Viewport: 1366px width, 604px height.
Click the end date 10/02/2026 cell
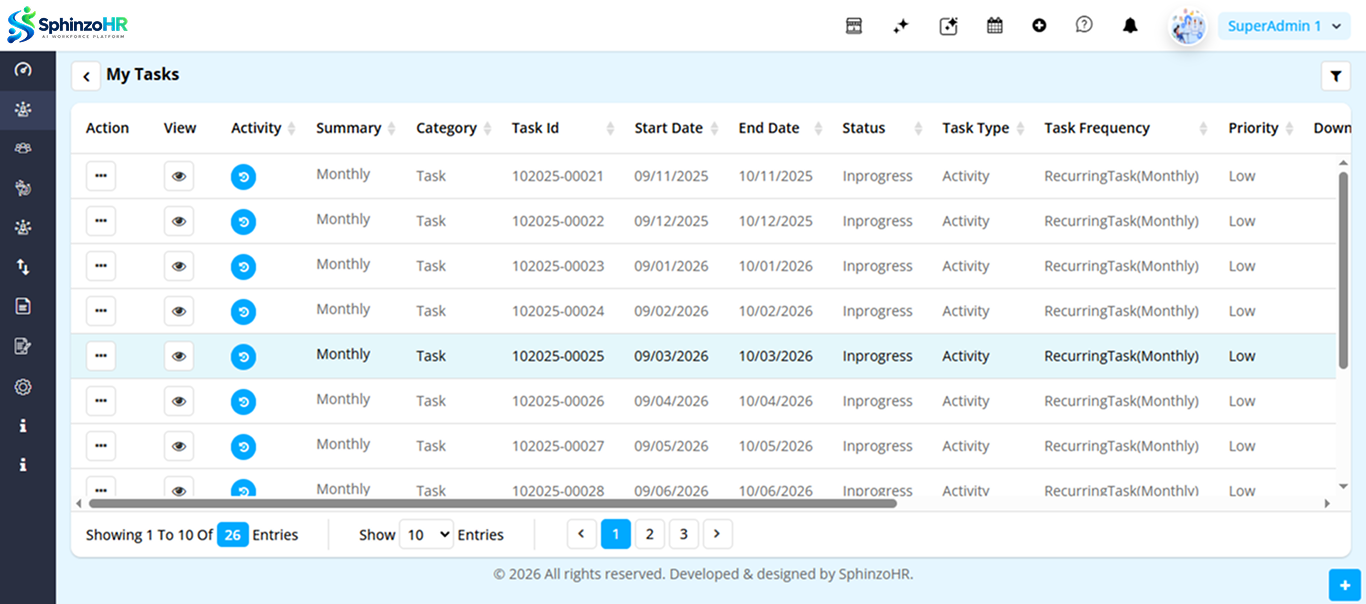point(776,311)
